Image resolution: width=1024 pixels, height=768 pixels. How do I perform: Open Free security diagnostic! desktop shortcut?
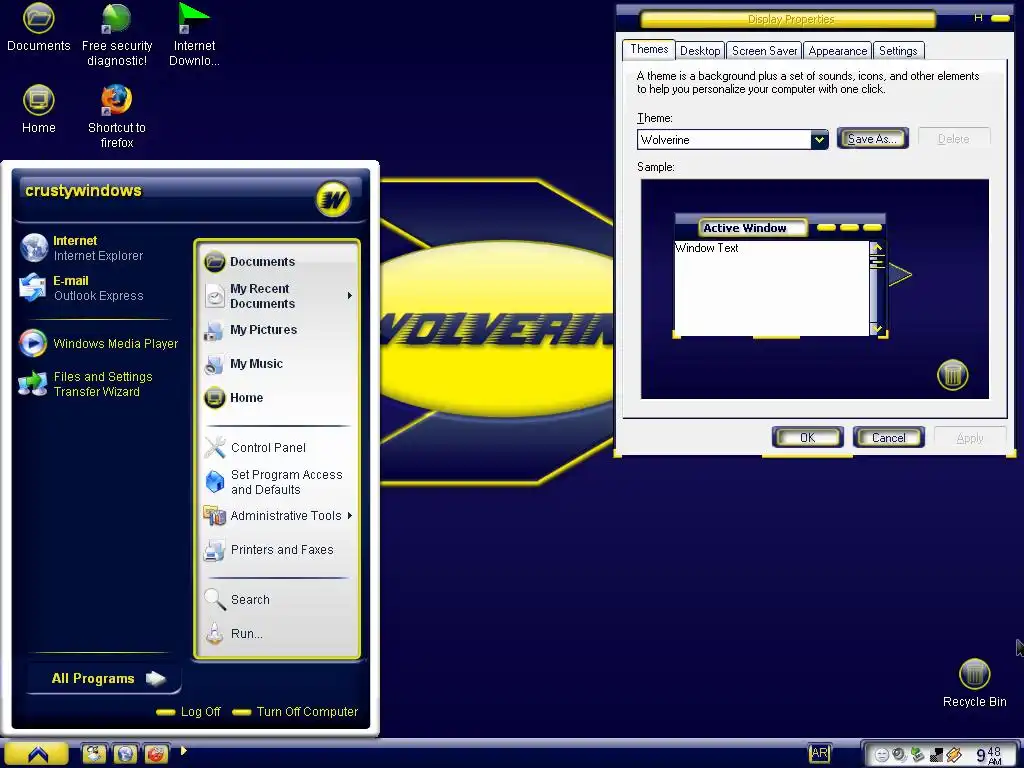117,35
